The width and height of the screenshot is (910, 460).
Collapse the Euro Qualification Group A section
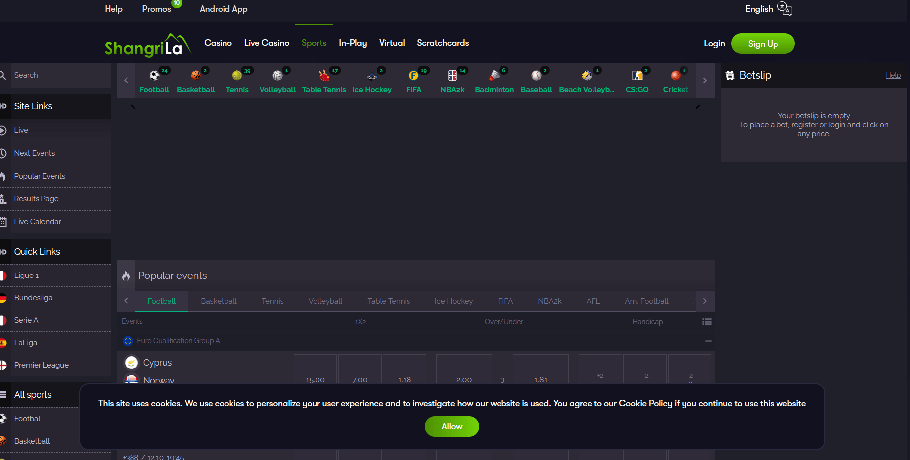708,341
